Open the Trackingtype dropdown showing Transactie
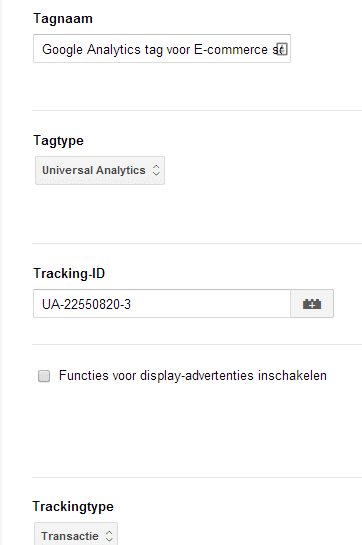The width and height of the screenshot is (362, 545). [x=76, y=534]
